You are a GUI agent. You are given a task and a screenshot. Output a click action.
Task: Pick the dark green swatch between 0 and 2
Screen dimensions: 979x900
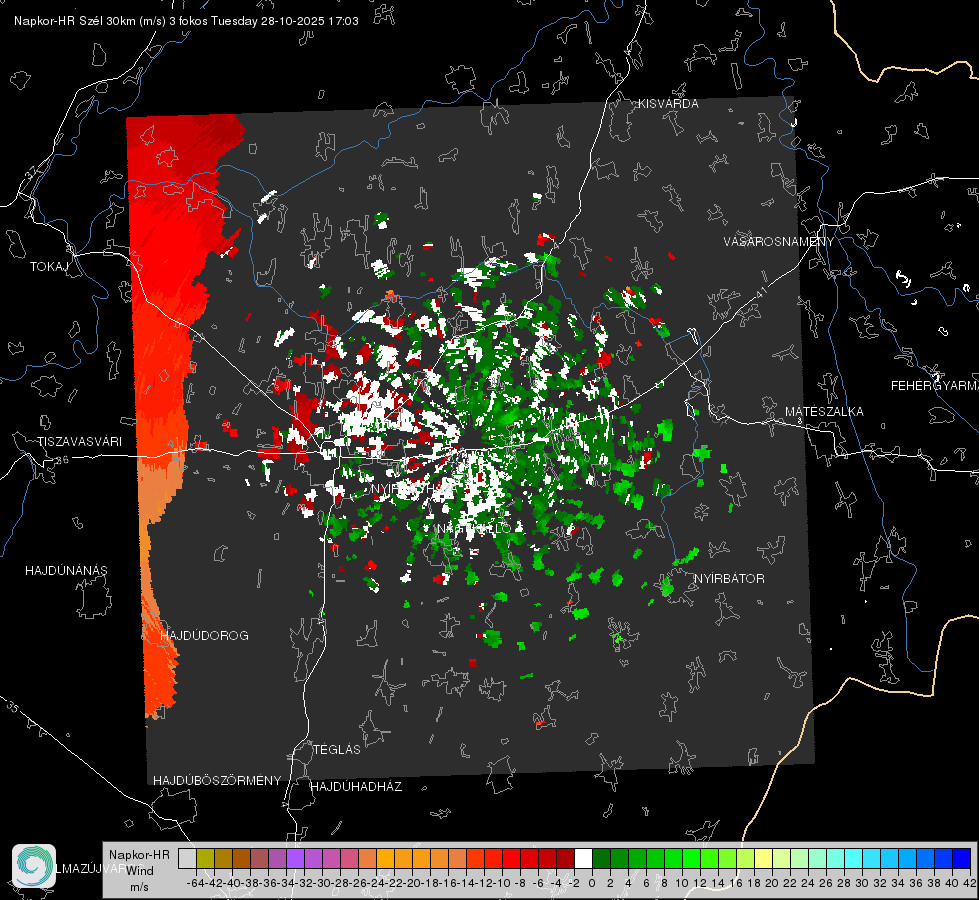point(601,858)
